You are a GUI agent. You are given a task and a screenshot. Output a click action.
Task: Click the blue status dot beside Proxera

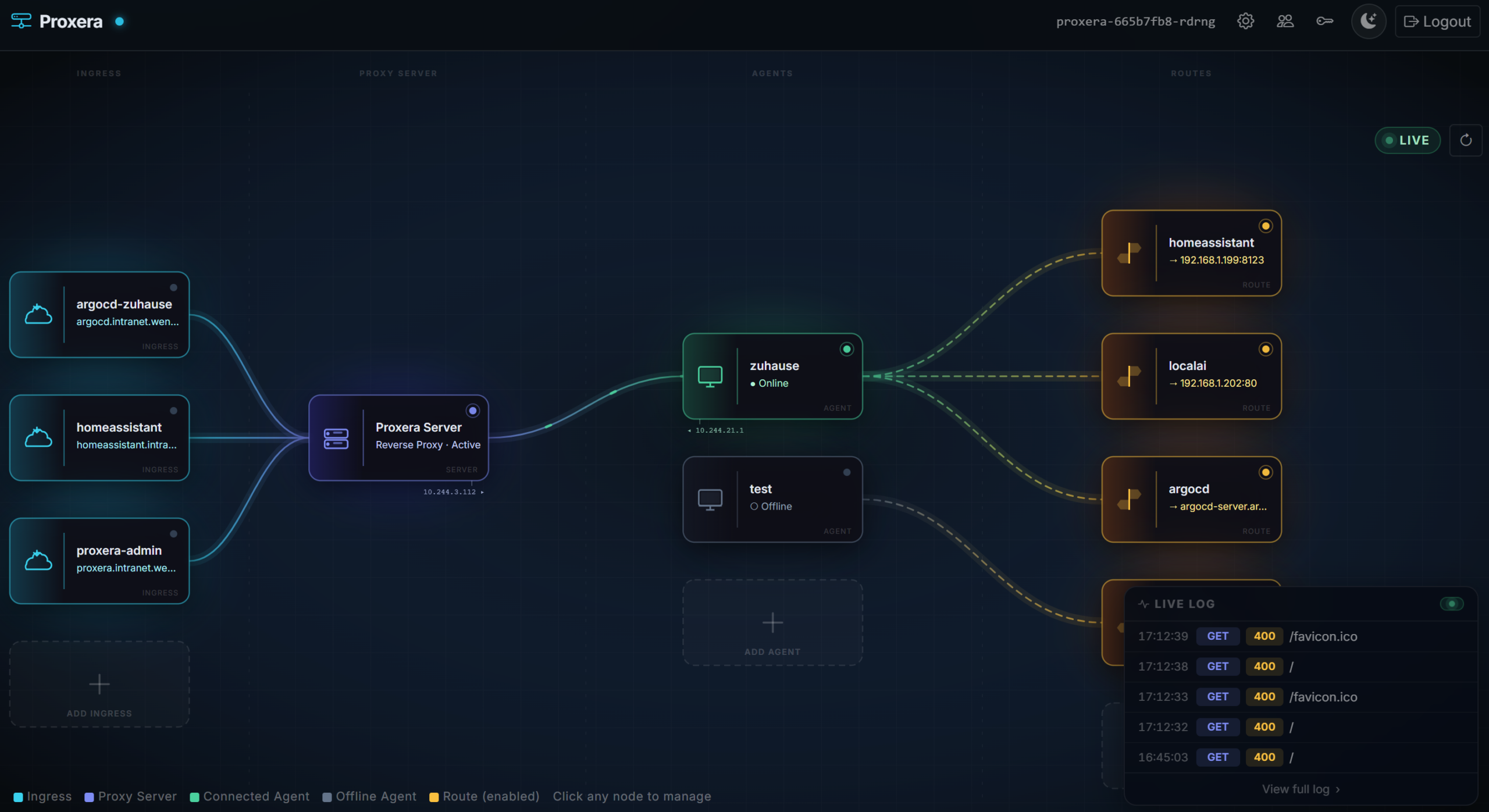pos(119,22)
